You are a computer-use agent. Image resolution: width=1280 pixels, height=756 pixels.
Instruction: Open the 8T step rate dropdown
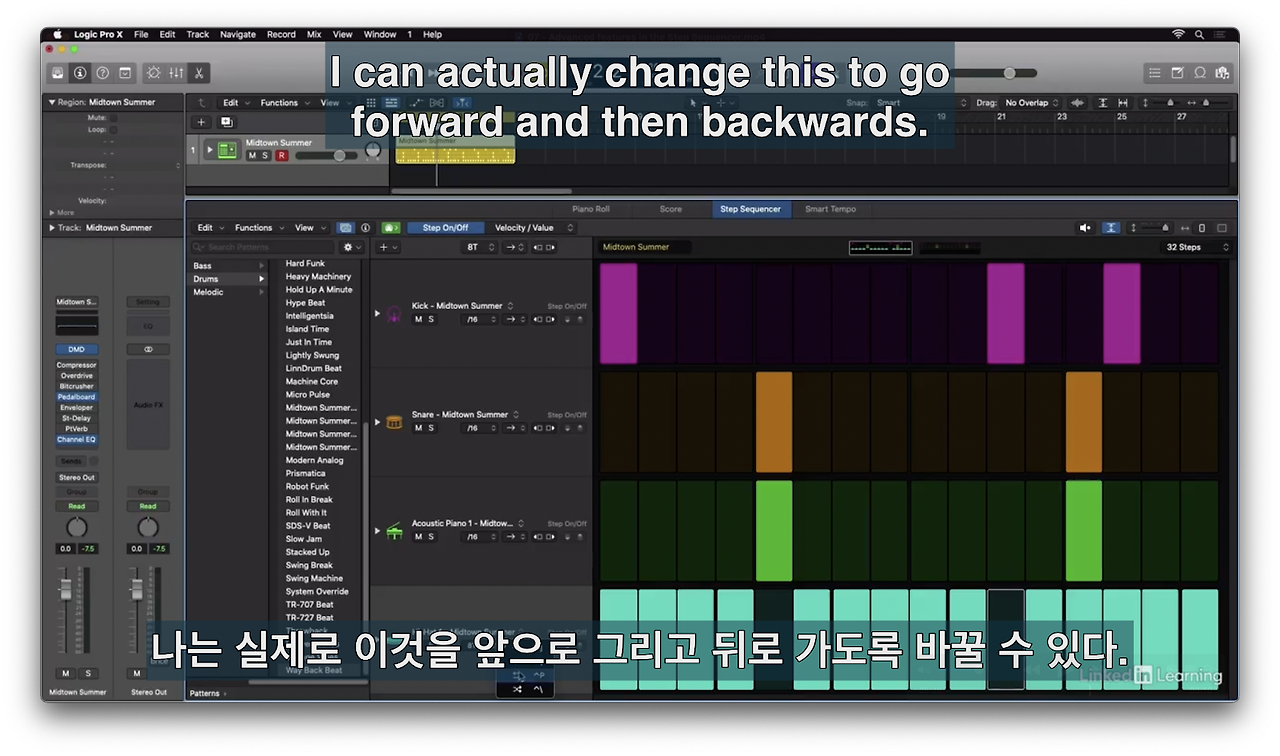[x=479, y=247]
